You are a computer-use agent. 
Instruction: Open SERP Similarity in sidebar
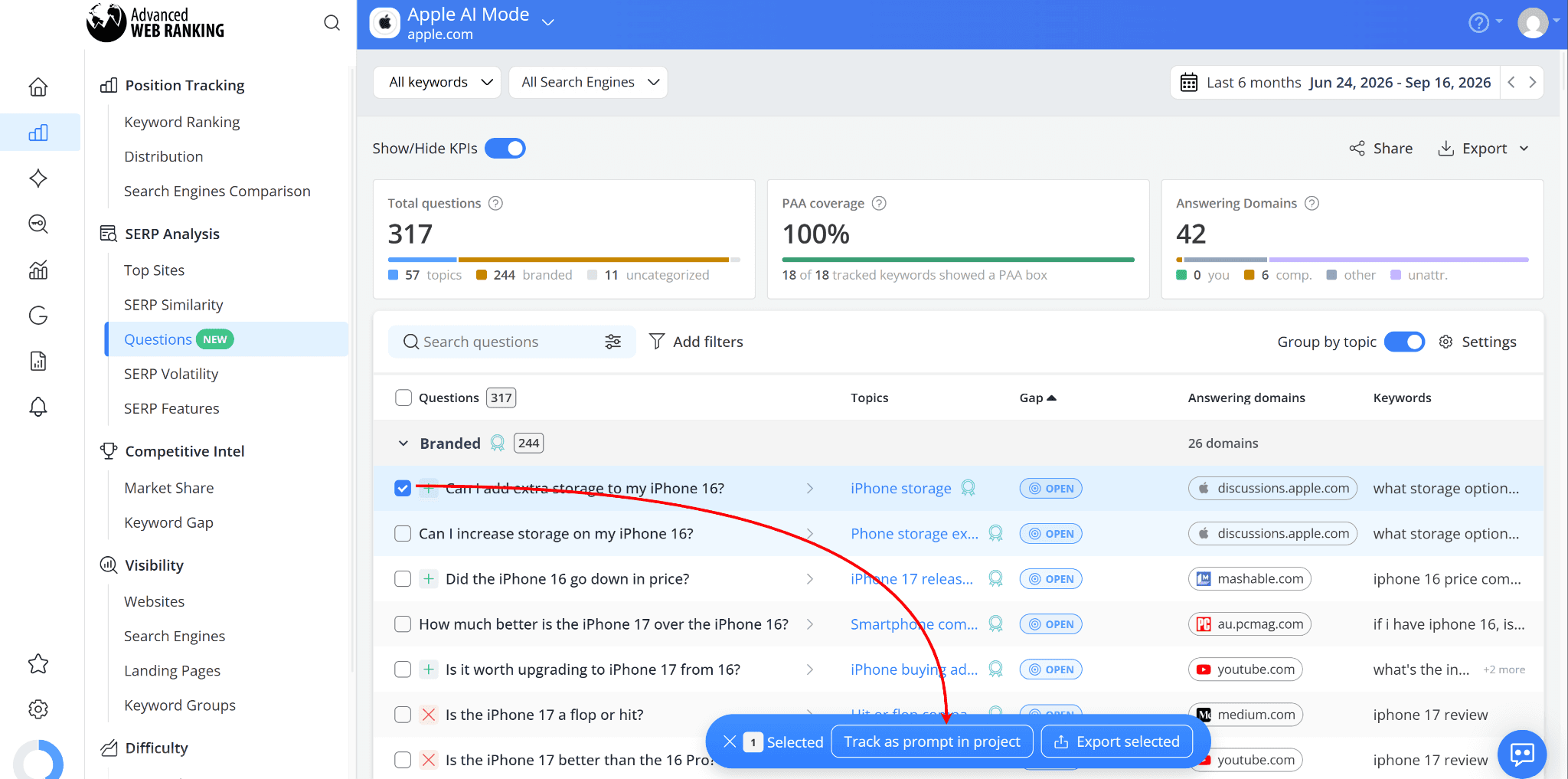[174, 304]
